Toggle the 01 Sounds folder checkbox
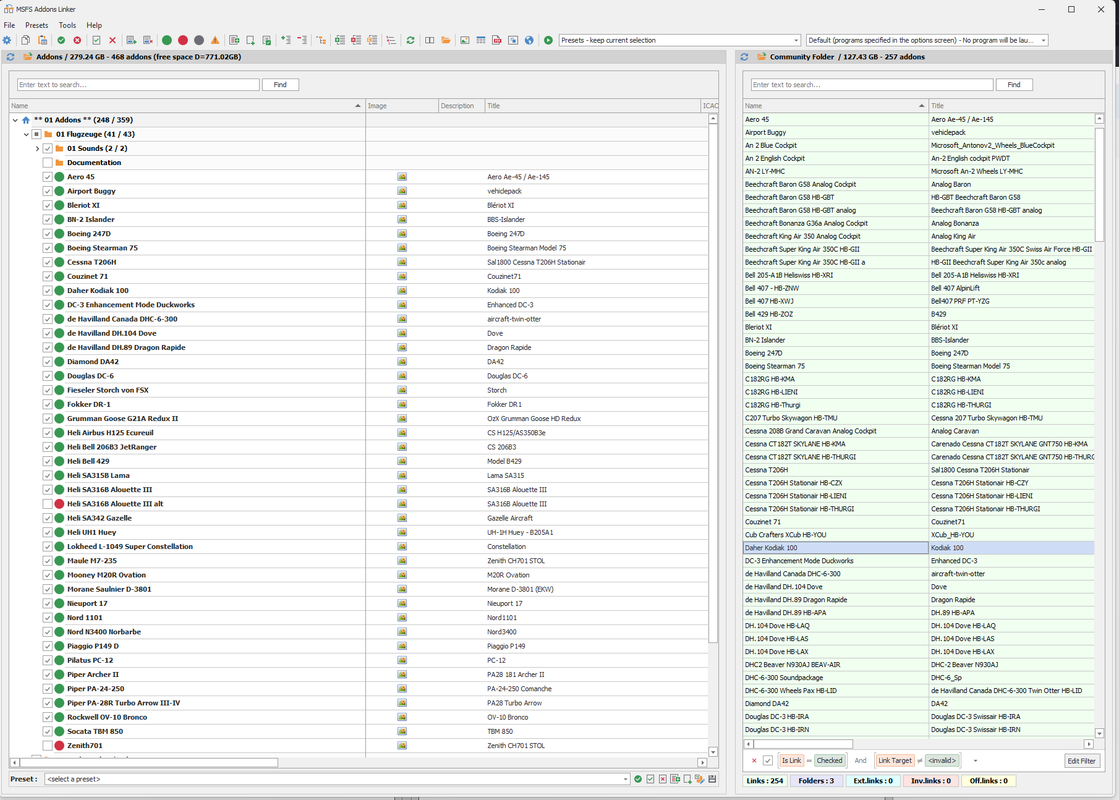Screen dimensions: 1119x800 (48, 148)
